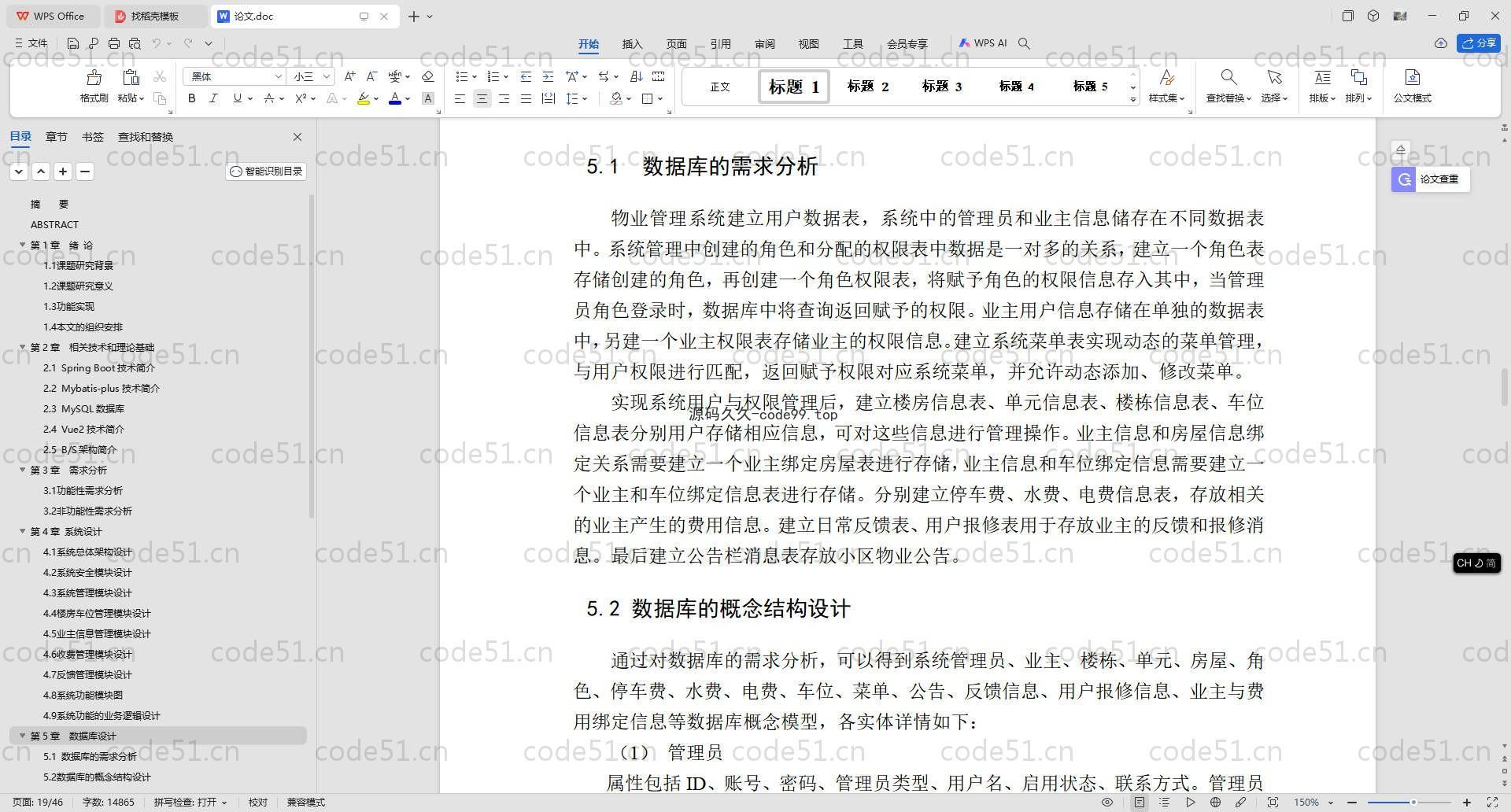This screenshot has height=812, width=1511.
Task: Toggle italic formatting
Action: pos(213,98)
